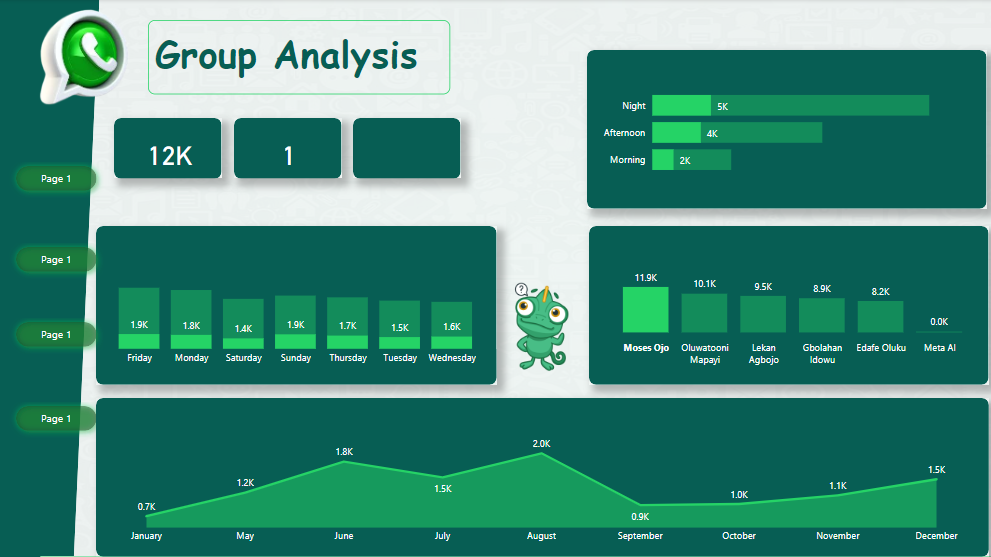Select the Morning bar showing 2K
Screen dimensions: 991x557
tap(692, 160)
